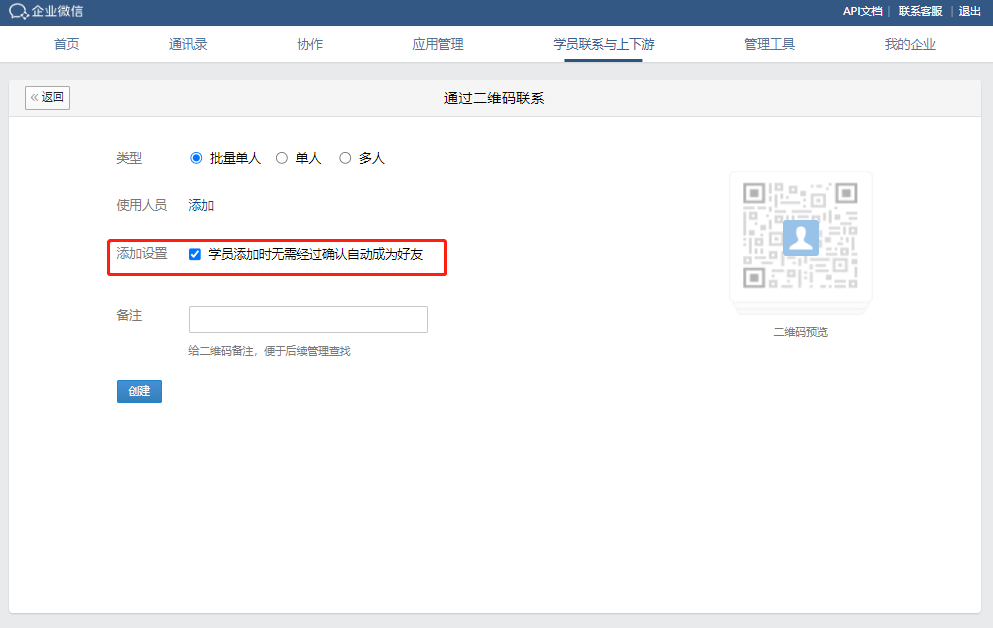This screenshot has height=628, width=993.
Task: Click the 备注 field label
Action: click(x=129, y=315)
